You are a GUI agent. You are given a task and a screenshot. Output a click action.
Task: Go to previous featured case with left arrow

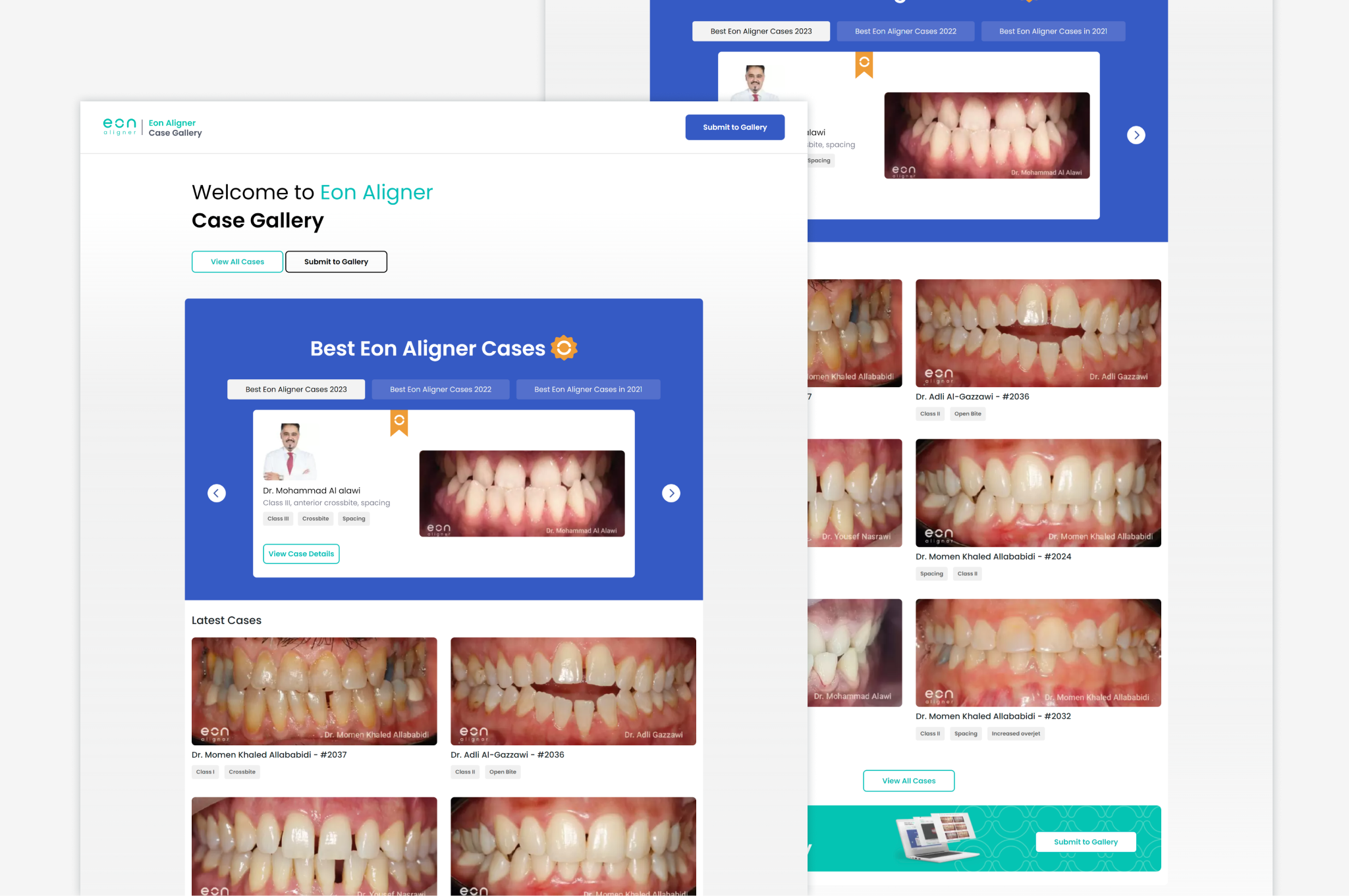tap(217, 493)
